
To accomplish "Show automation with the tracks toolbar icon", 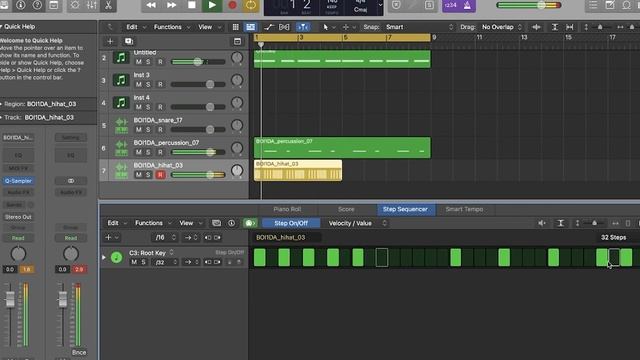I will [x=269, y=27].
